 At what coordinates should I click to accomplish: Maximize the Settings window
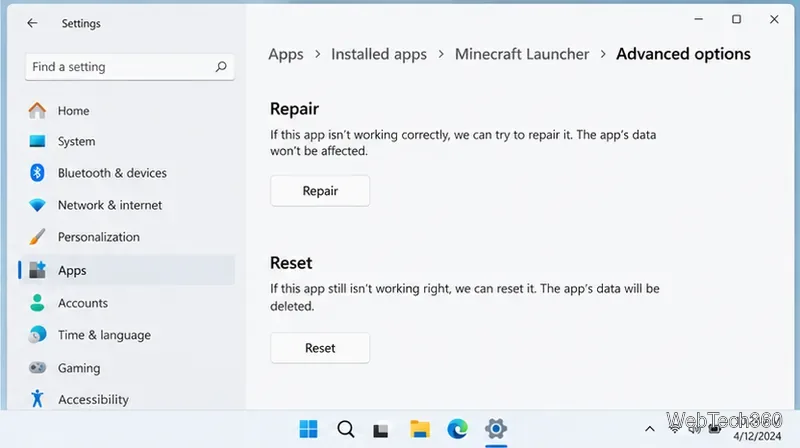click(x=736, y=19)
